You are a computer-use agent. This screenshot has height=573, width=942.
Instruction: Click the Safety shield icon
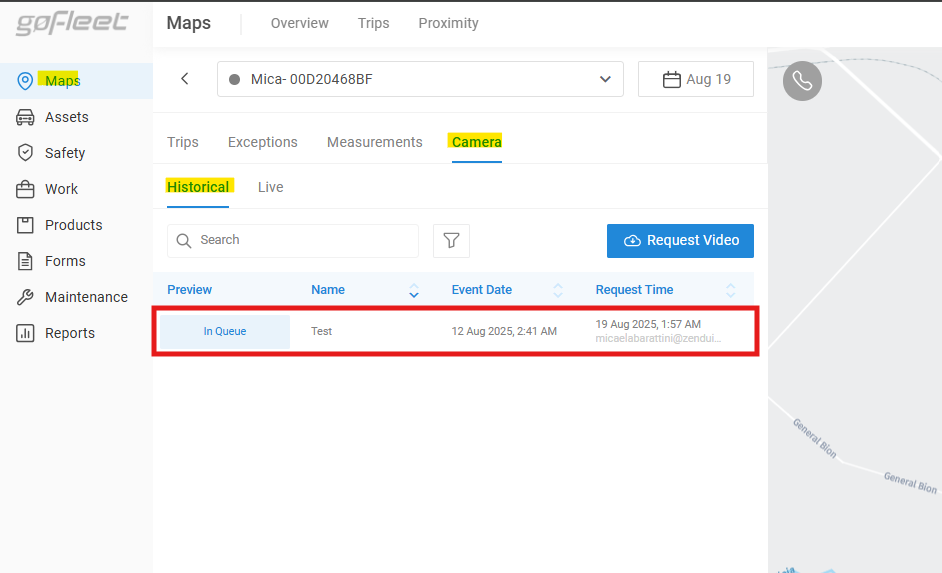pyautogui.click(x=25, y=153)
